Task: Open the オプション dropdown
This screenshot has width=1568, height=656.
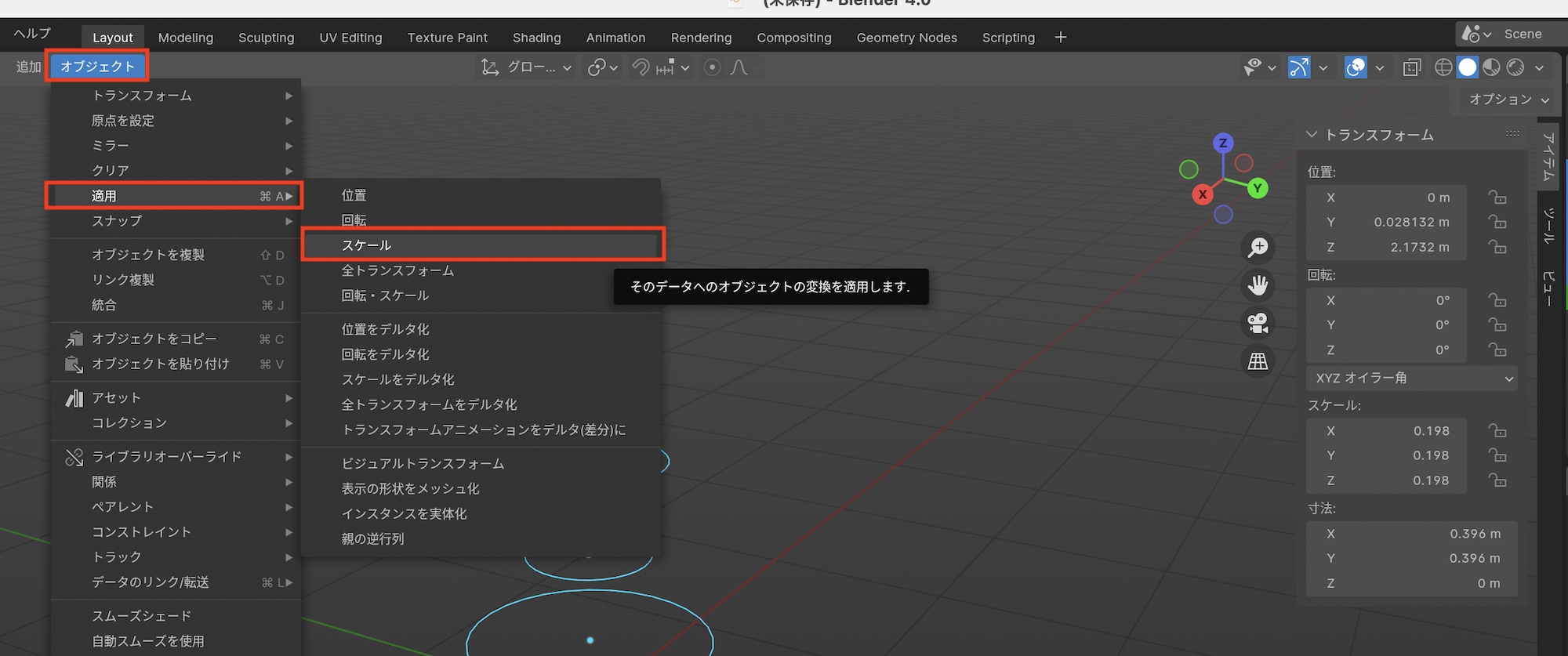Action: (x=1508, y=100)
